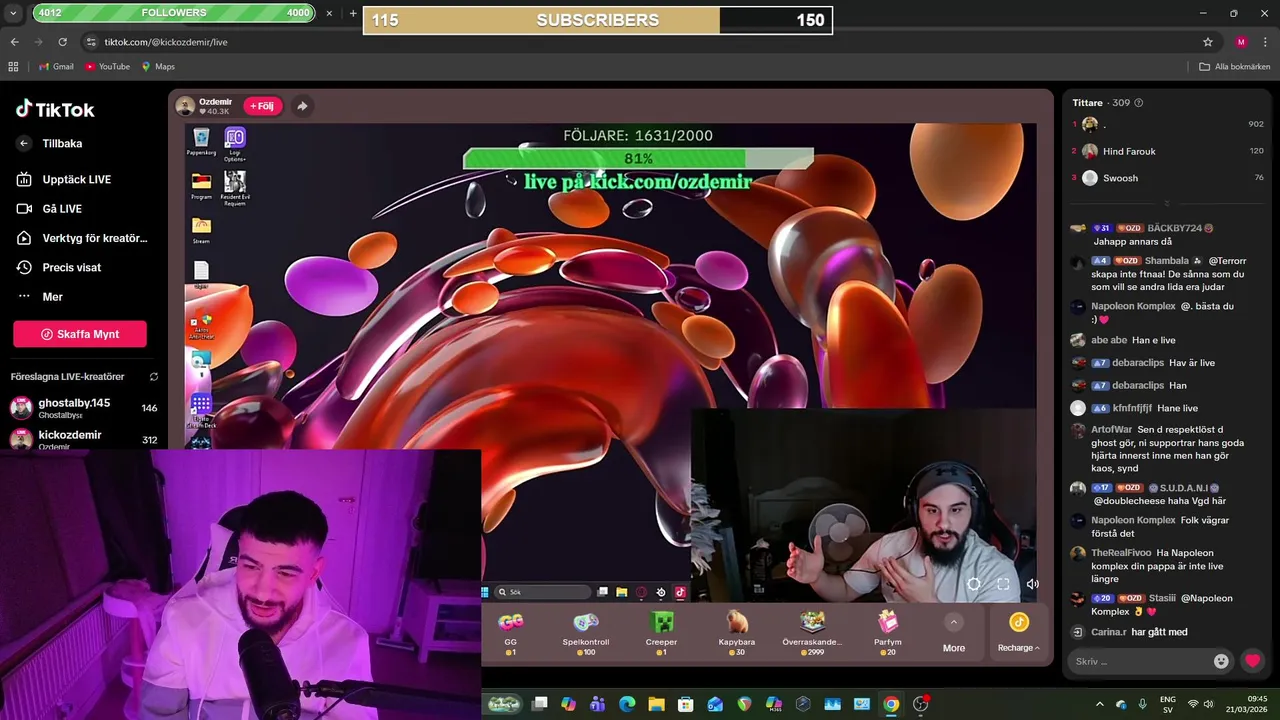Click BÄCKBY724 username in chat

click(x=1174, y=228)
